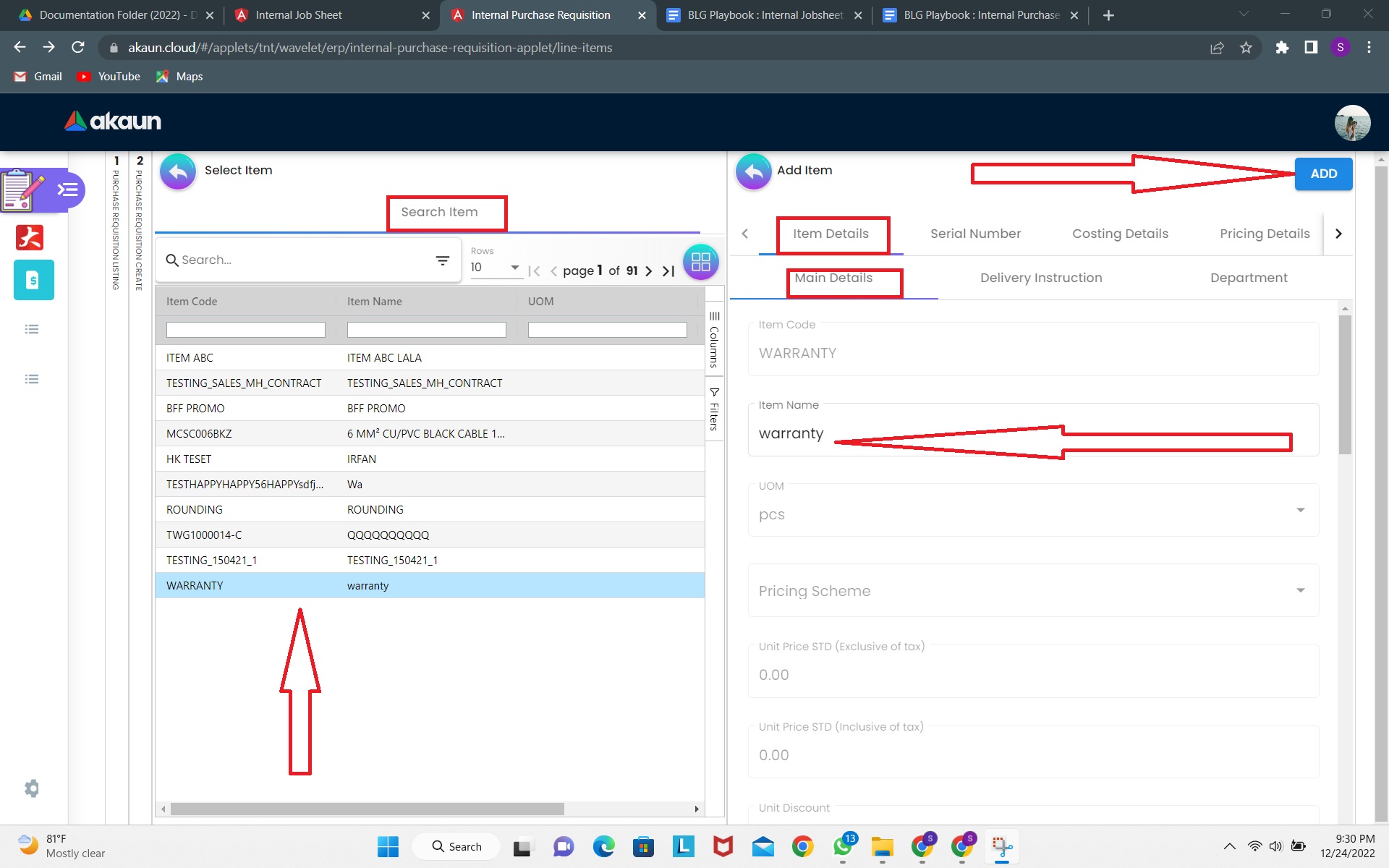Click the red applet icon in sidebar
The width and height of the screenshot is (1389, 868).
30,237
